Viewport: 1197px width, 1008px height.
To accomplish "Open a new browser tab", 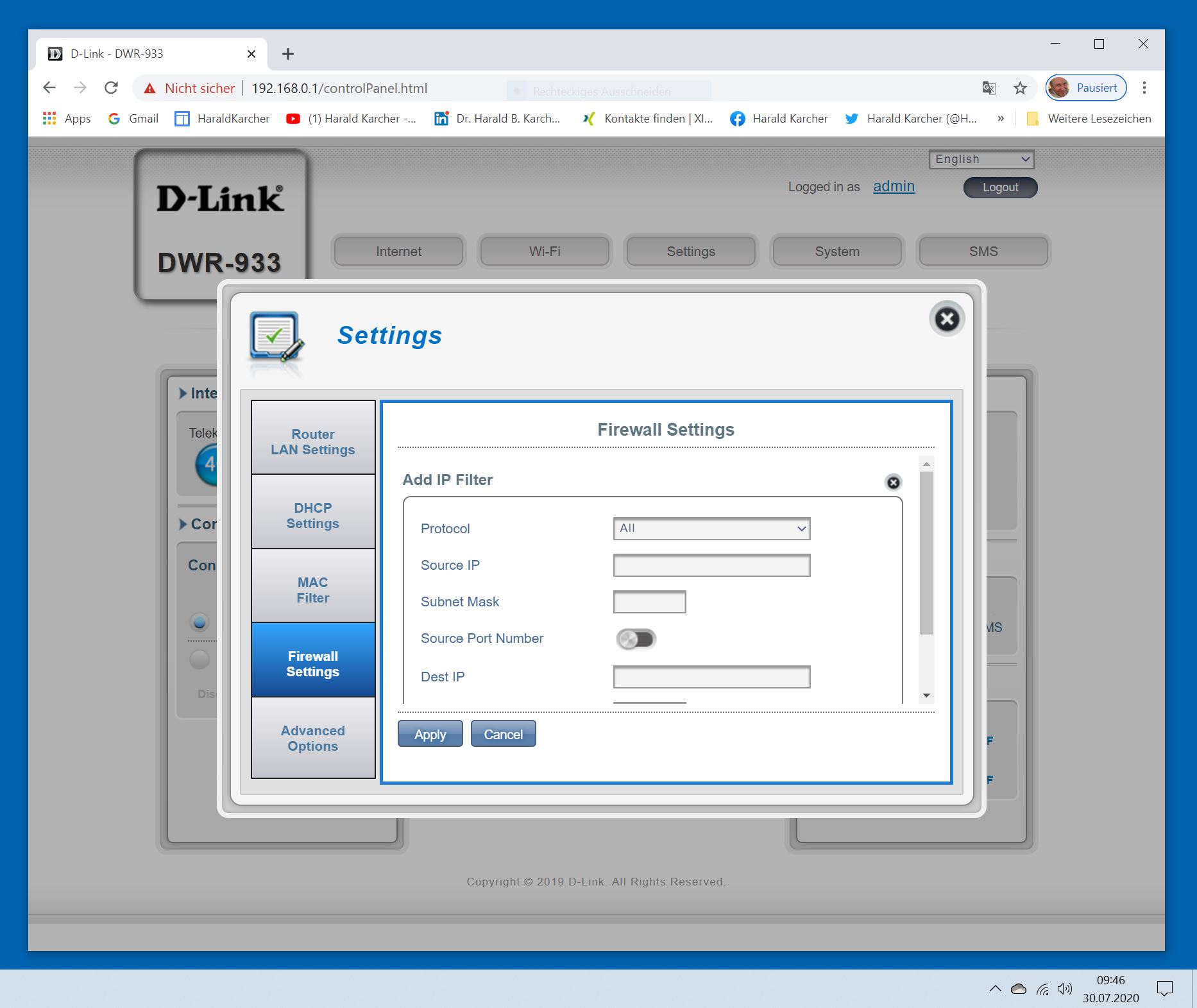I will 288,54.
